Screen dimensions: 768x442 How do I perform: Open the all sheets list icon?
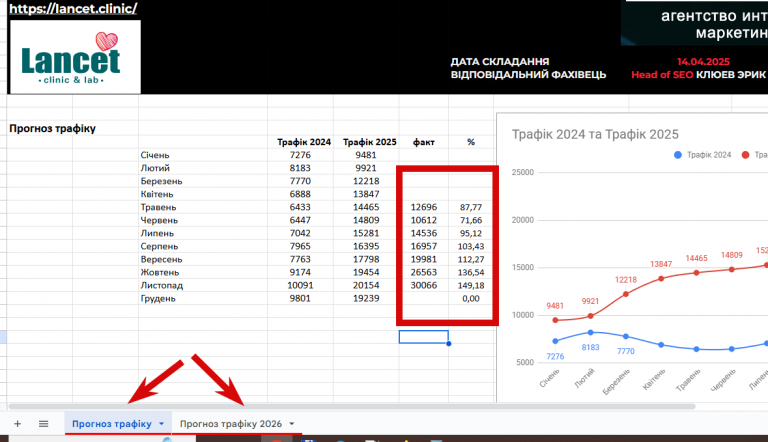(44, 424)
